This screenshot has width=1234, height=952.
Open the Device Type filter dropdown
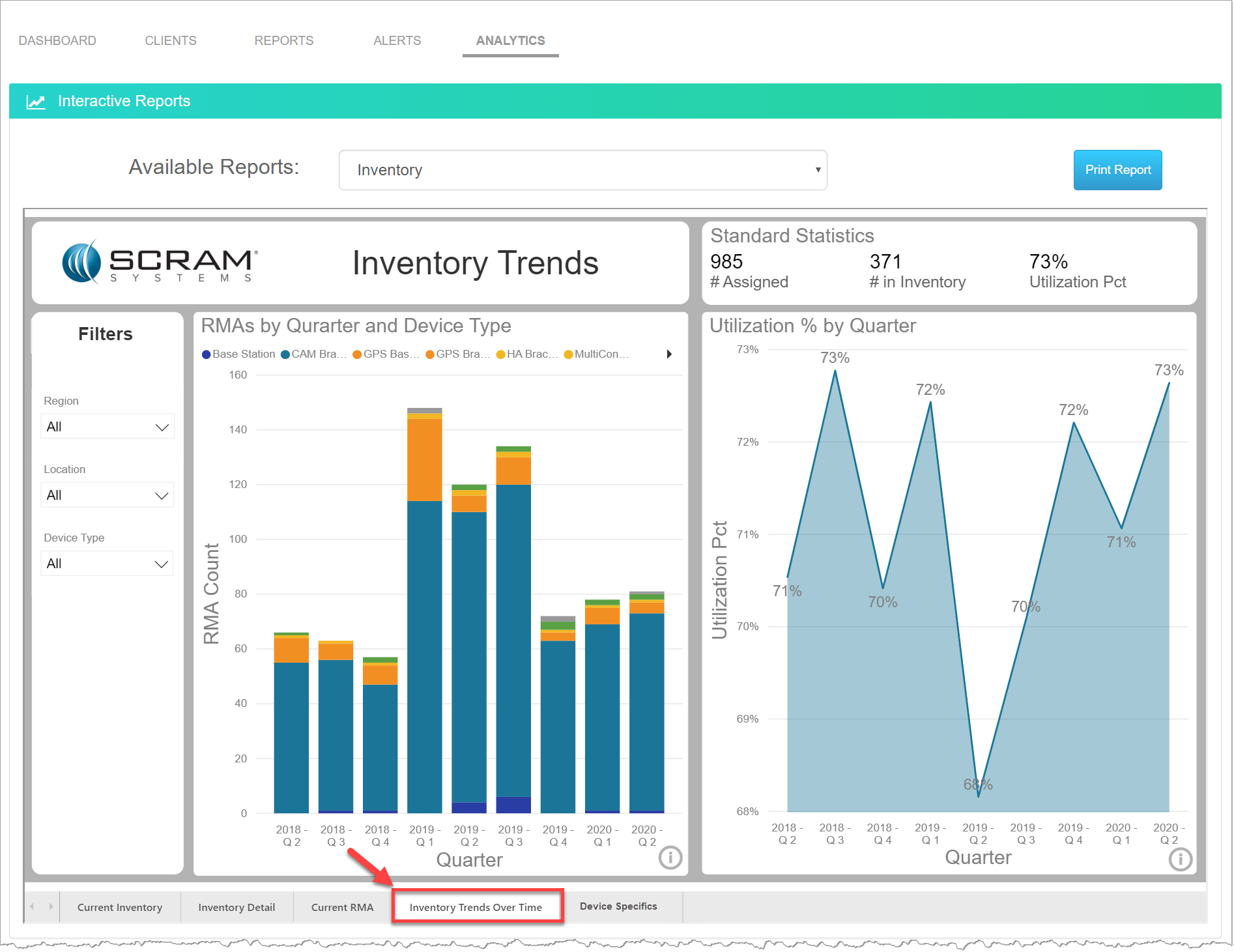coord(108,564)
